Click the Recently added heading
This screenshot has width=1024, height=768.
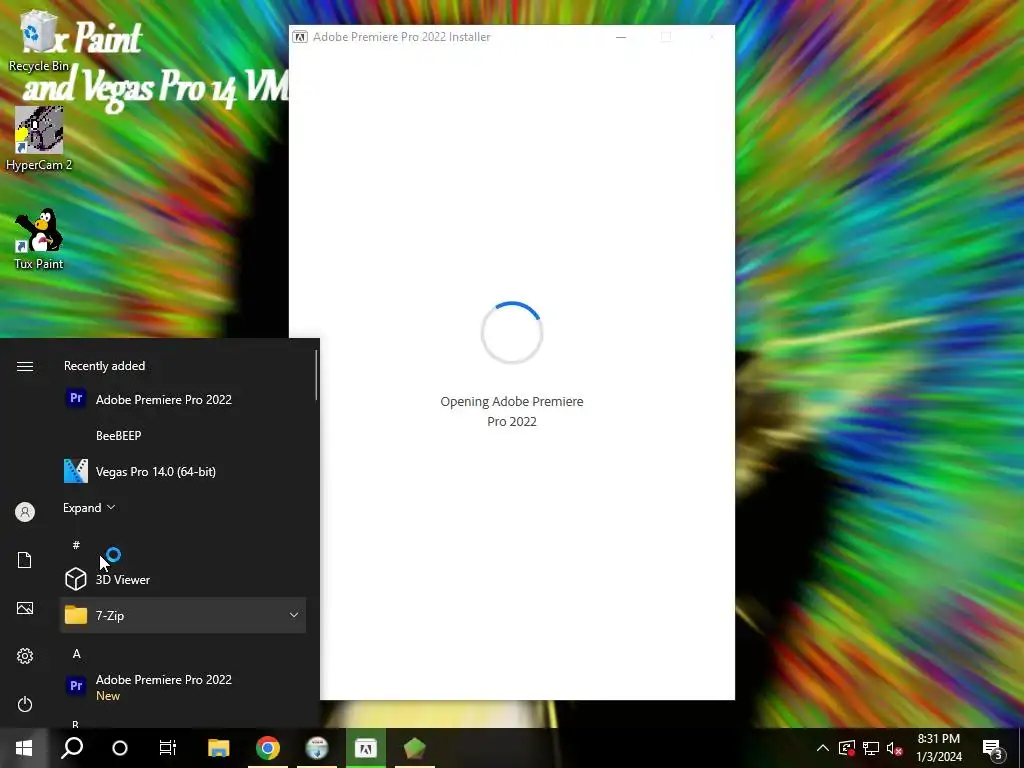point(104,366)
